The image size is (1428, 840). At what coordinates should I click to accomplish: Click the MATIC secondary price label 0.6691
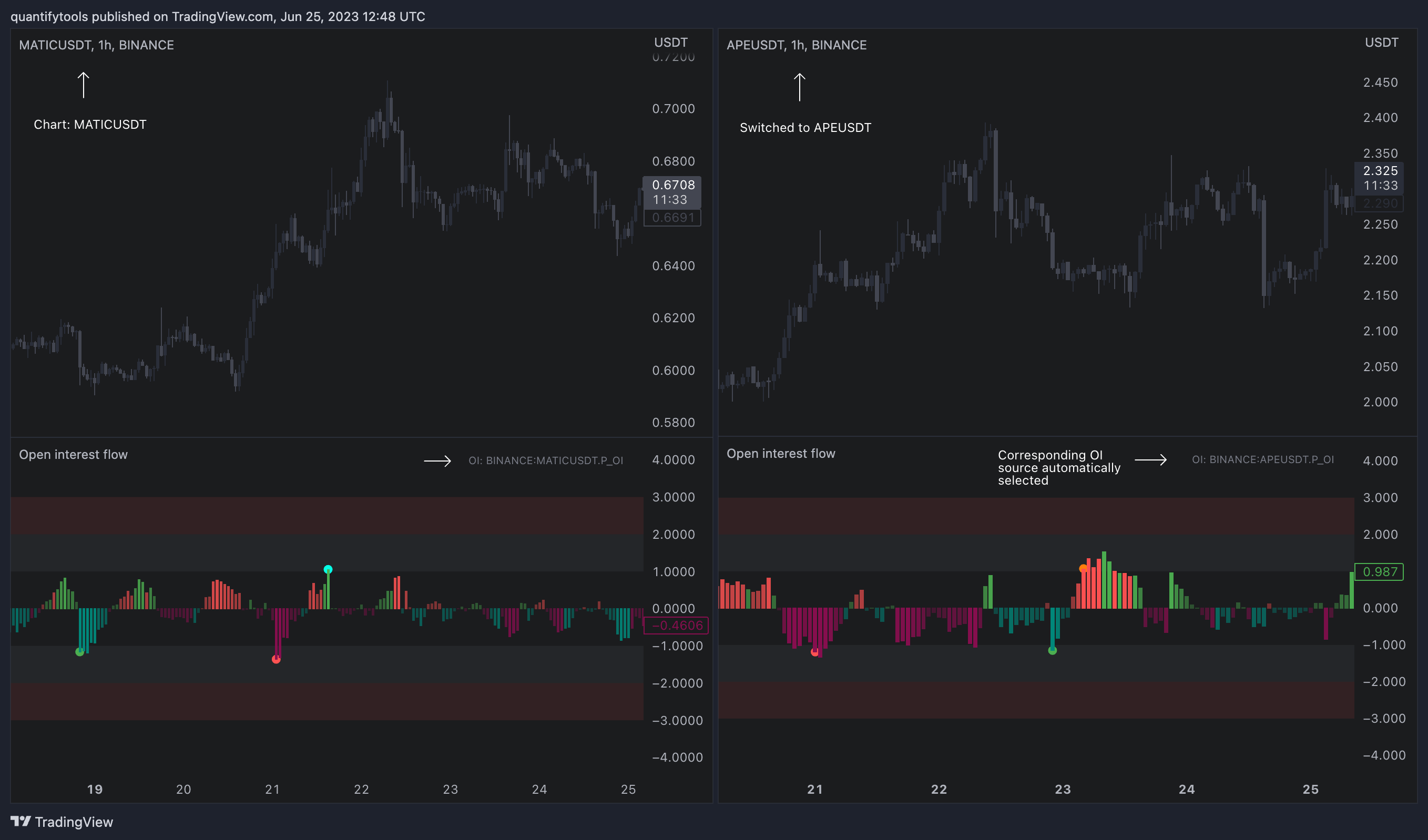tap(672, 218)
